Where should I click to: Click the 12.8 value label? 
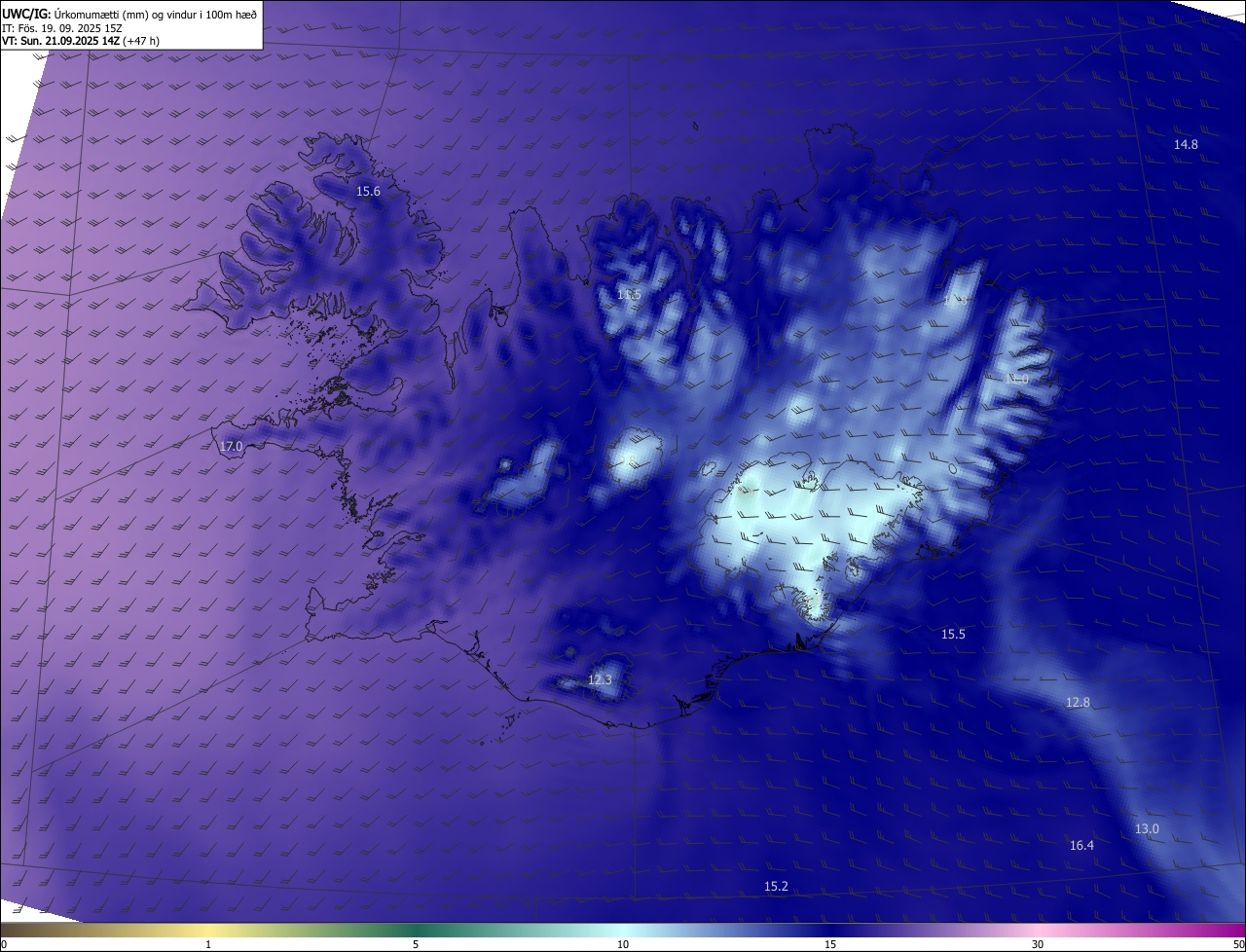pos(1078,702)
